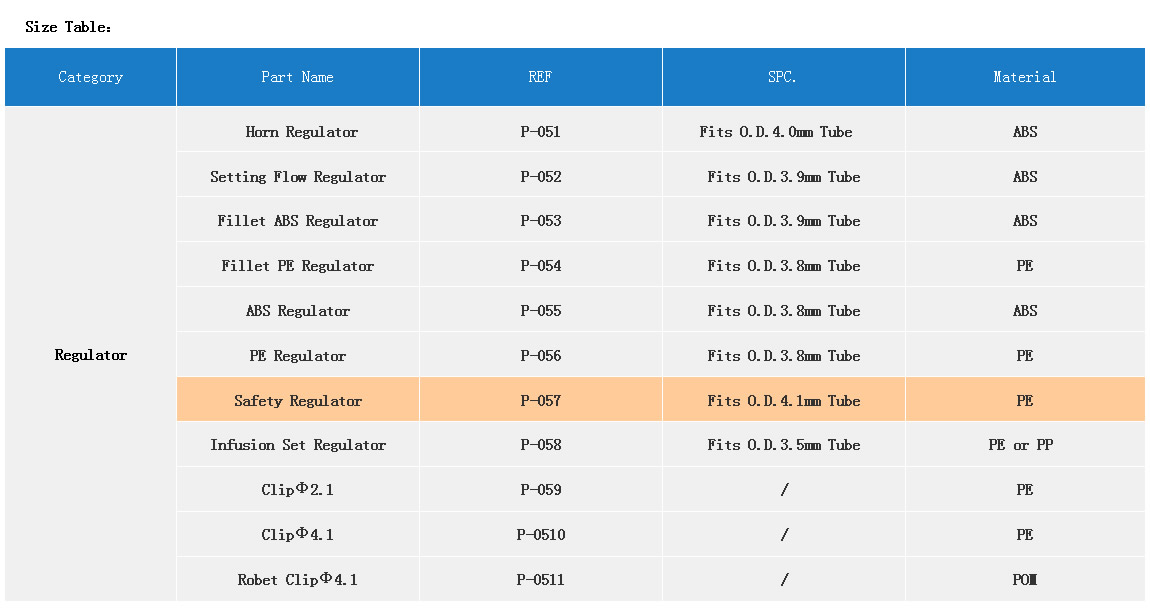Select the Infusion Set Regulator cell
1150x610 pixels.
click(297, 445)
